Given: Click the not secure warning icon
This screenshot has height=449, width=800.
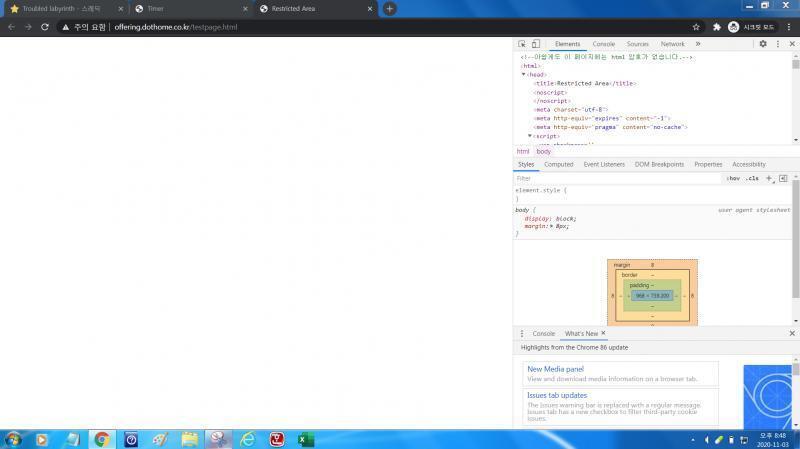Looking at the screenshot, I should coord(65,27).
